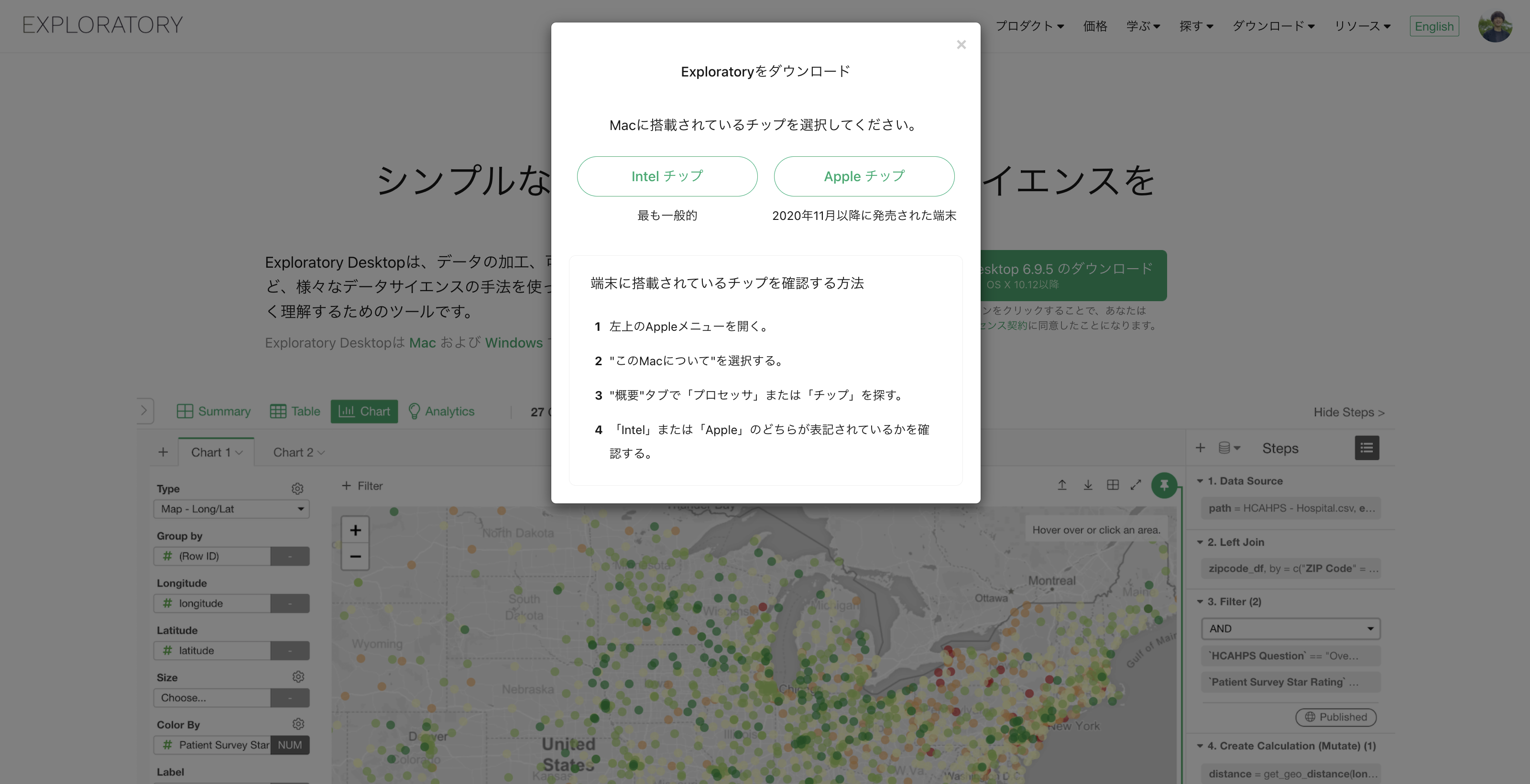Click the chart grid layout icon
Viewport: 1530px width, 784px height.
point(1113,485)
